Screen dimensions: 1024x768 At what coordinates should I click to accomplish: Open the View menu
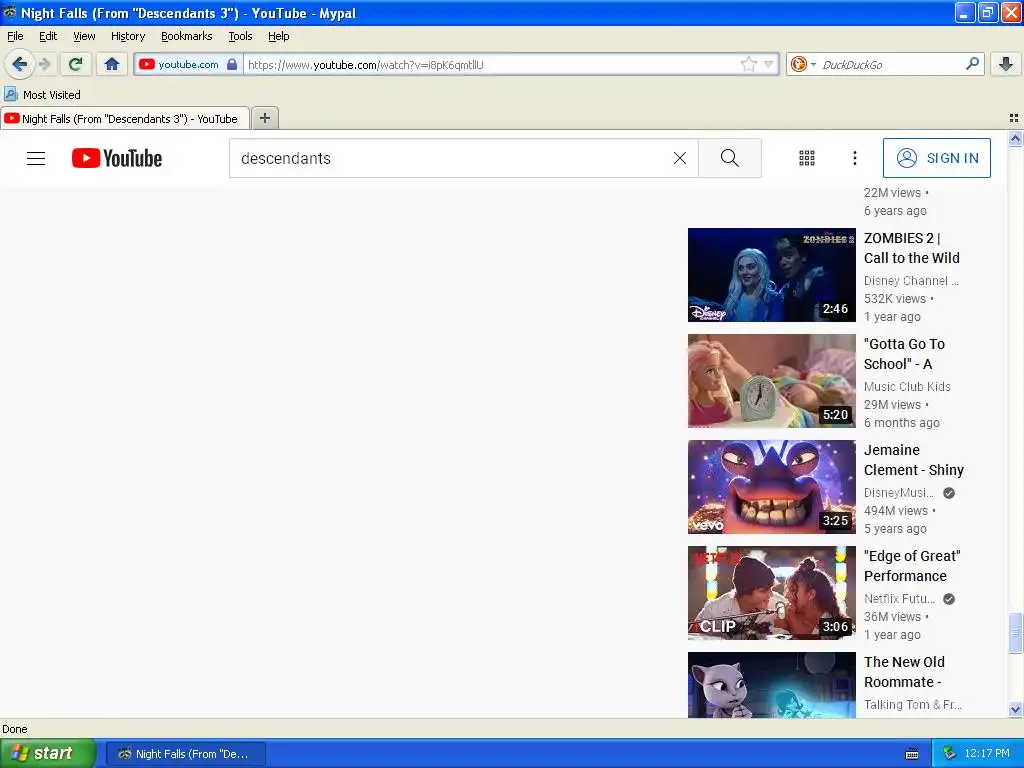coord(84,36)
